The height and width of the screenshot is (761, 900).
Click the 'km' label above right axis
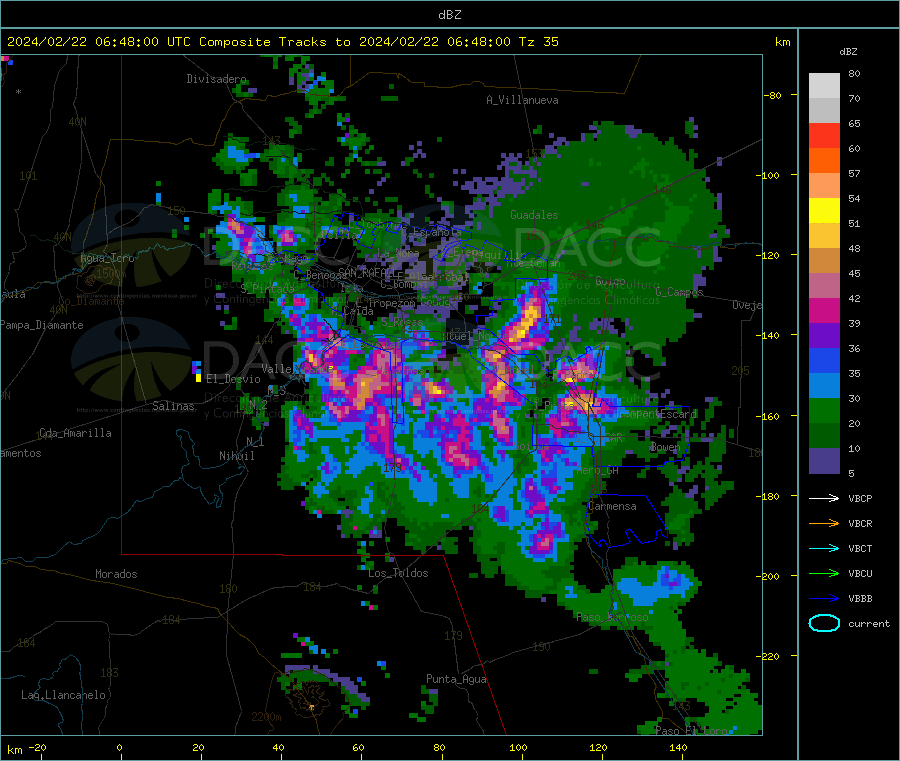(x=782, y=42)
